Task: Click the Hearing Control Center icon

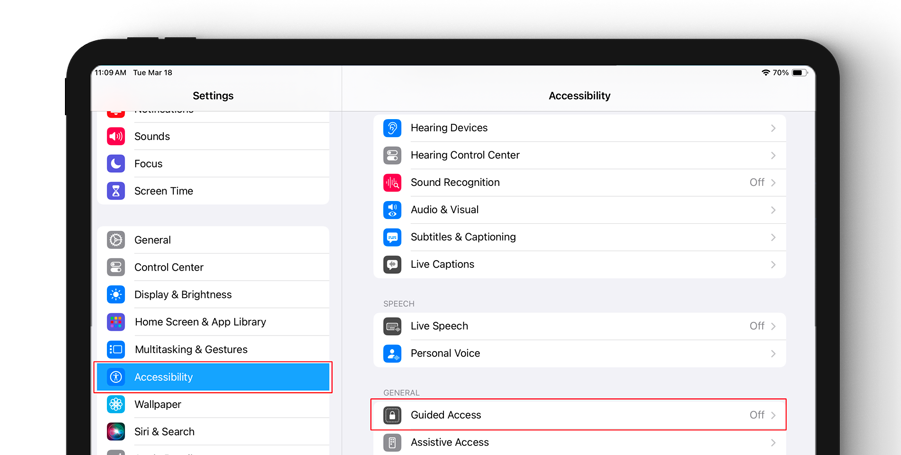Action: point(392,155)
